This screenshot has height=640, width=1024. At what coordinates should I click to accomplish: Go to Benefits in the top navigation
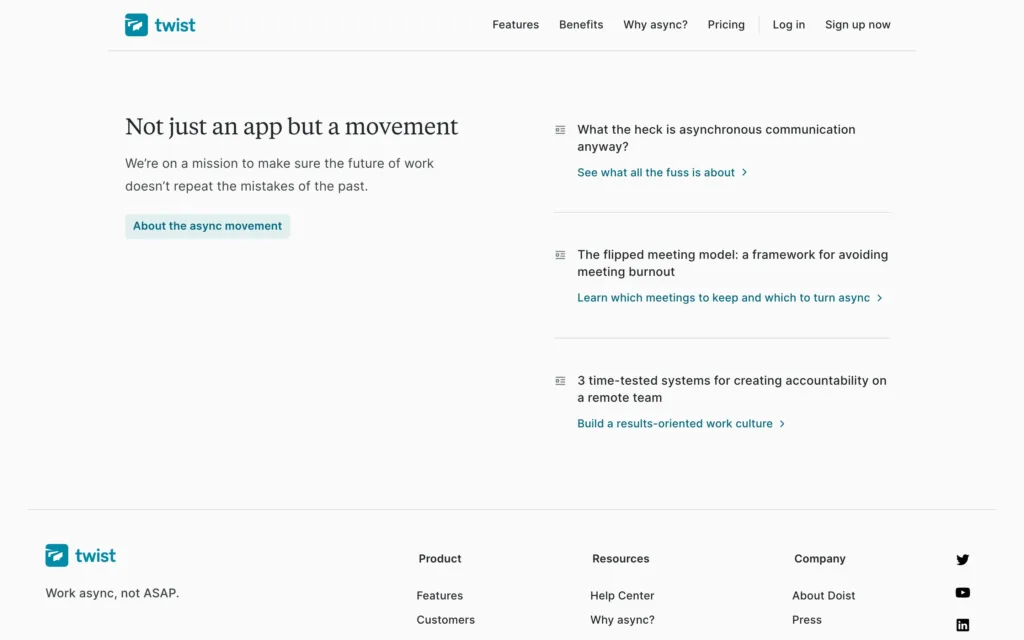pyautogui.click(x=581, y=25)
